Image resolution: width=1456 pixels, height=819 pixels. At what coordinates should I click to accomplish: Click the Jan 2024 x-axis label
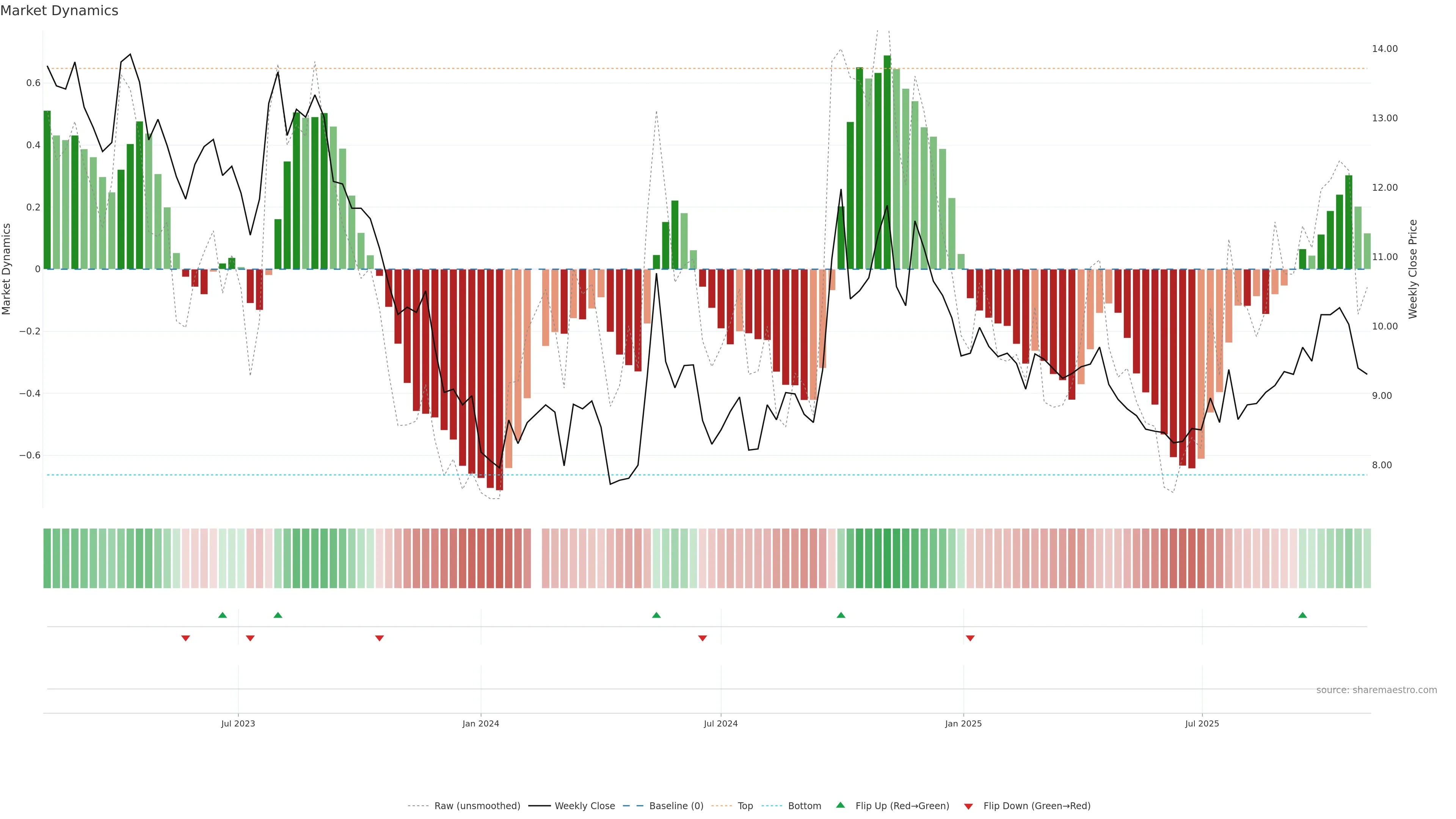[480, 723]
